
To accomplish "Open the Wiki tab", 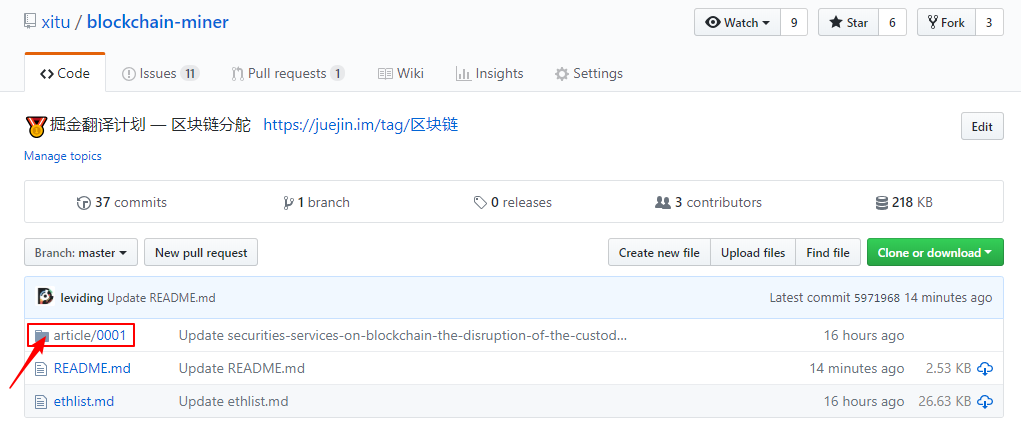I will tap(401, 74).
